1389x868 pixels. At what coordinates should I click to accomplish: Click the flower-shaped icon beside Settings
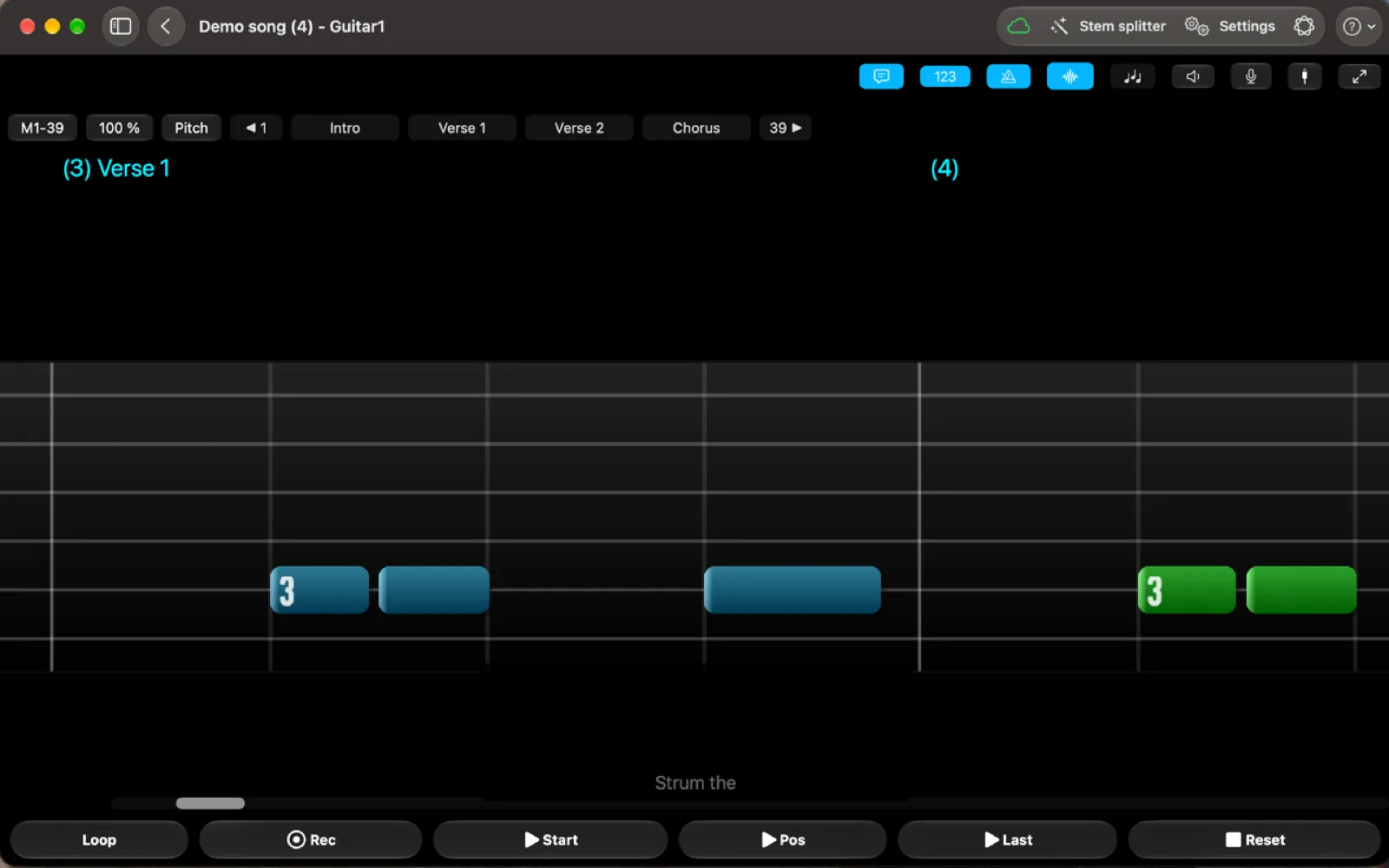point(1304,26)
